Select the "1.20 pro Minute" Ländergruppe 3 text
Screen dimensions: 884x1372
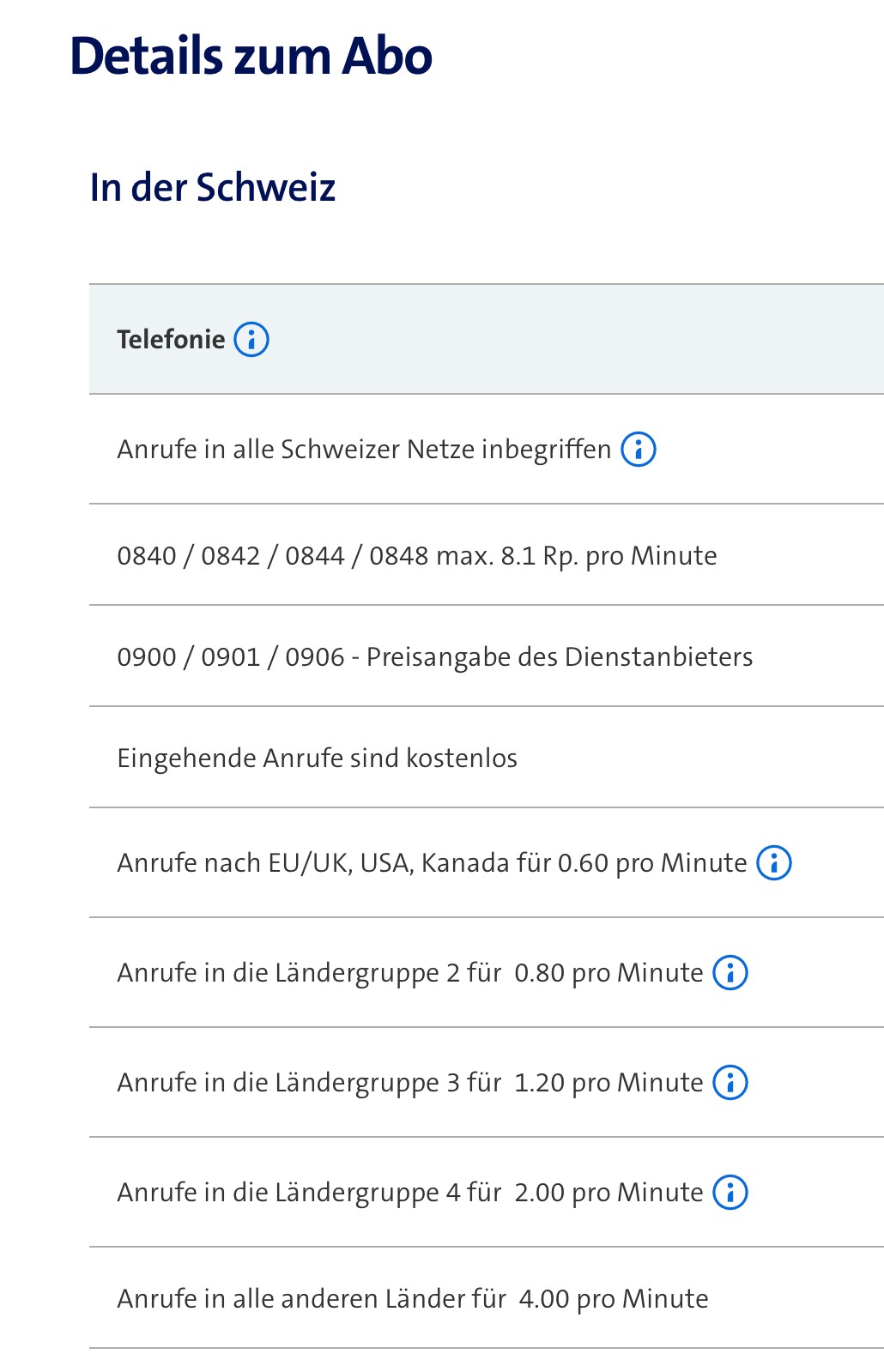tap(609, 1083)
